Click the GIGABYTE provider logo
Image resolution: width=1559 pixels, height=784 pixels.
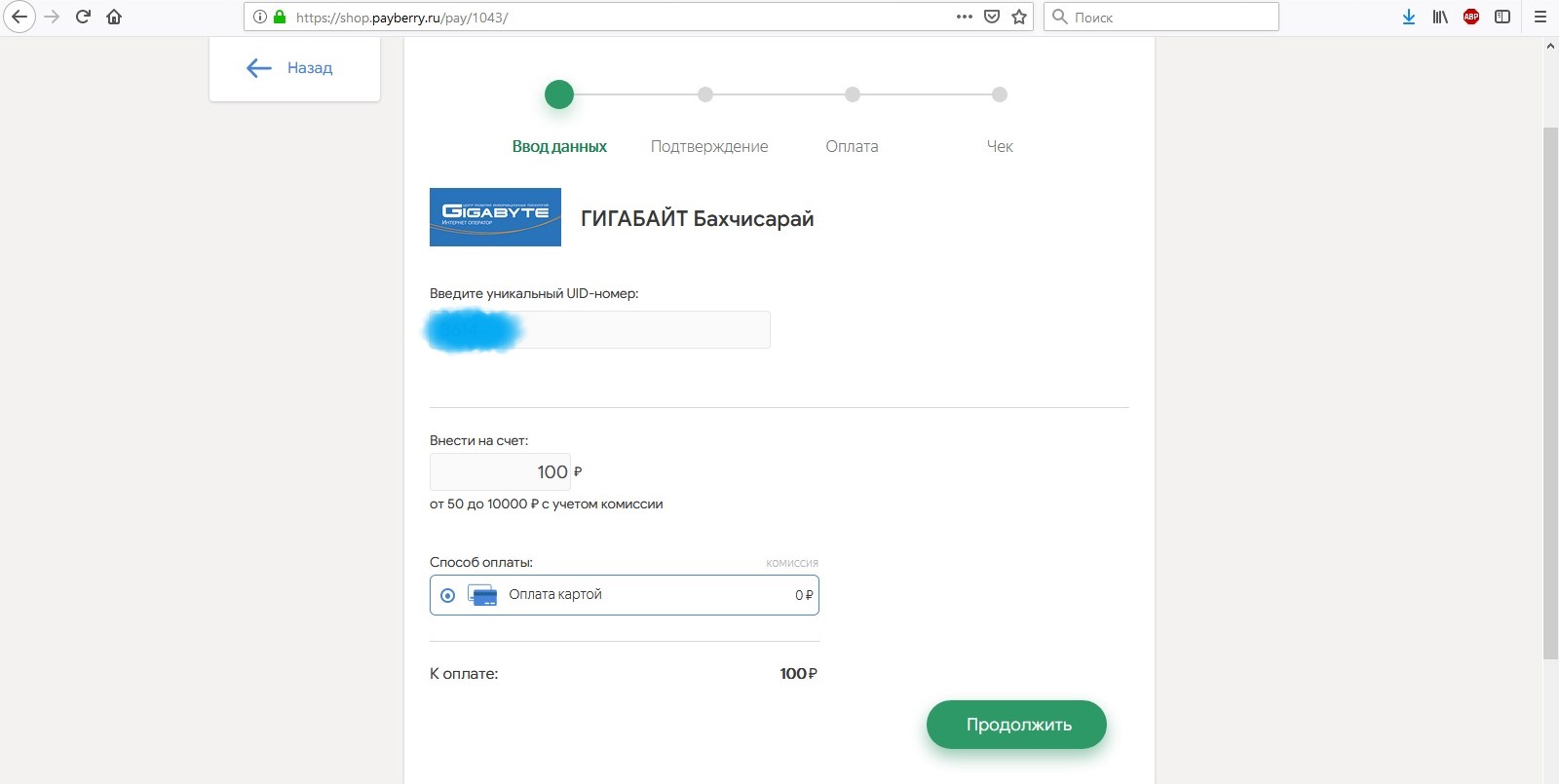coord(495,217)
